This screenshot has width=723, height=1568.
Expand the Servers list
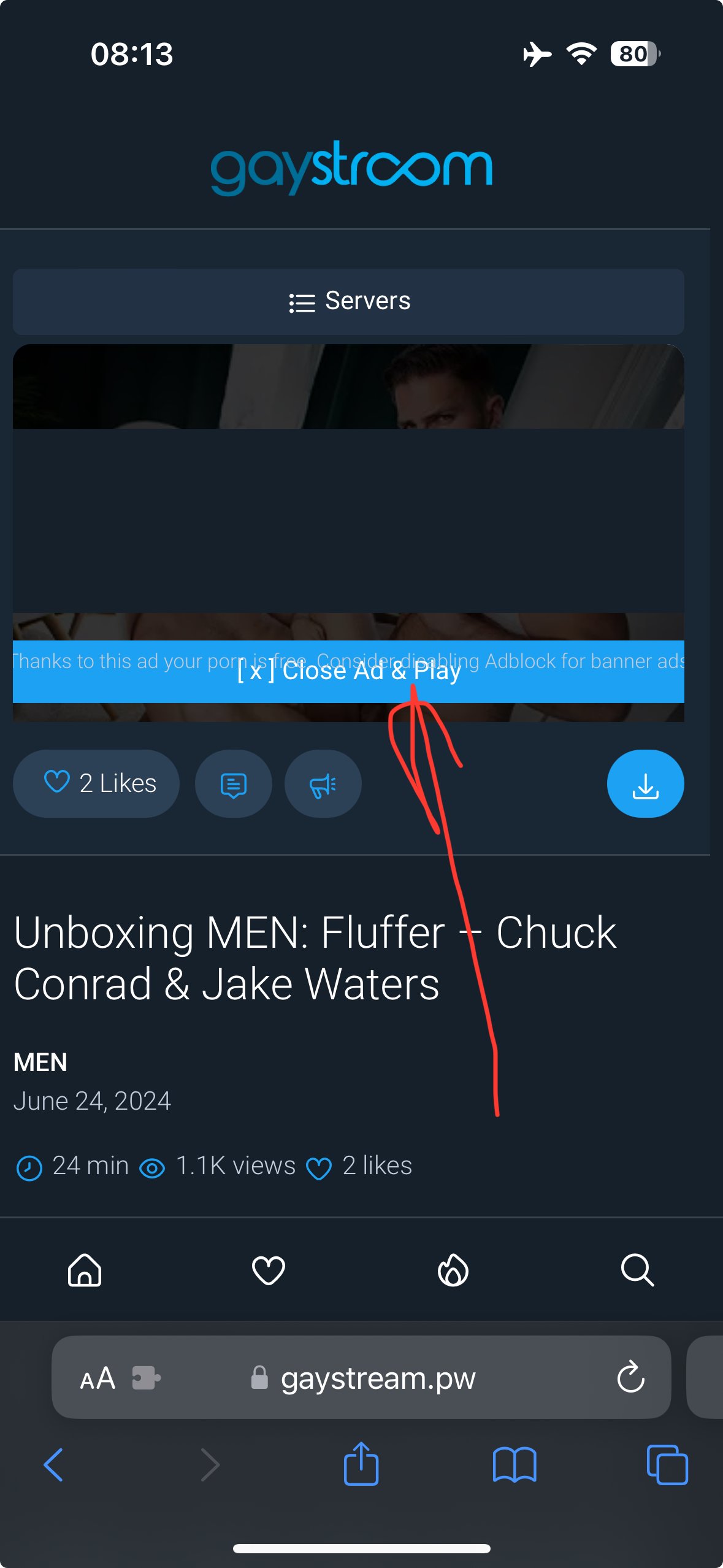pyautogui.click(x=348, y=301)
